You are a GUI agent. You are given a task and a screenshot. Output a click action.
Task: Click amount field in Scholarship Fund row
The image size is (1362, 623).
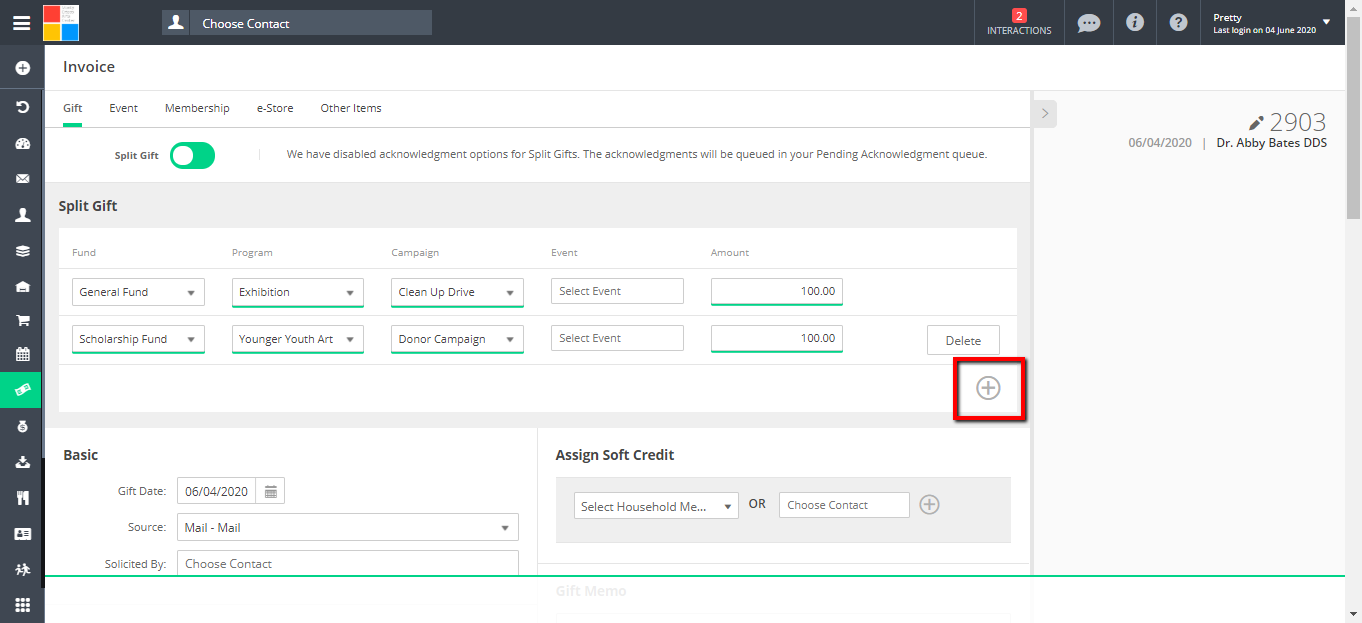tap(777, 338)
